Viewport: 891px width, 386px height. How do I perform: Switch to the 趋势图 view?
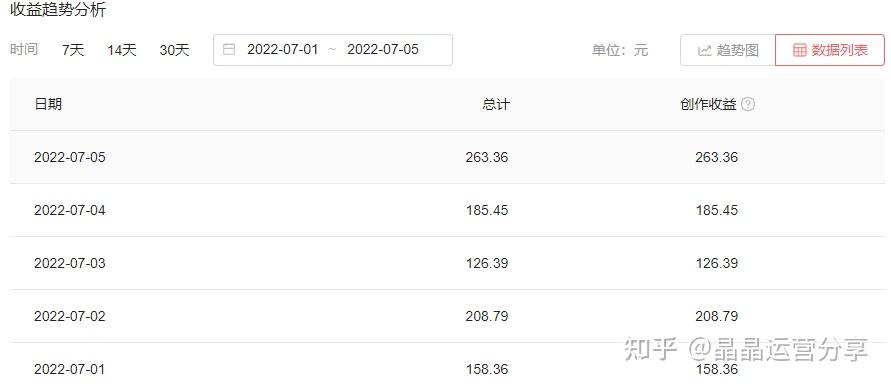(x=728, y=50)
